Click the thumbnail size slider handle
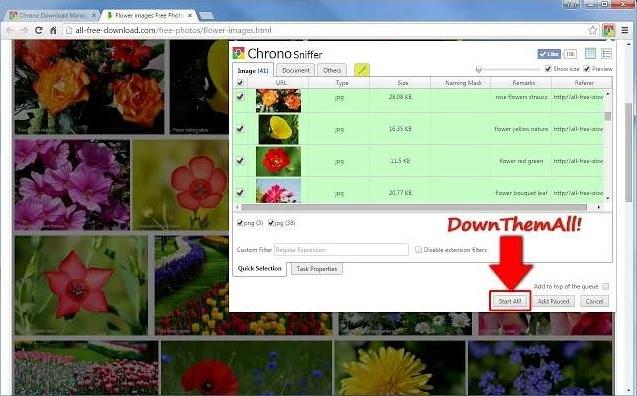 click(x=479, y=69)
